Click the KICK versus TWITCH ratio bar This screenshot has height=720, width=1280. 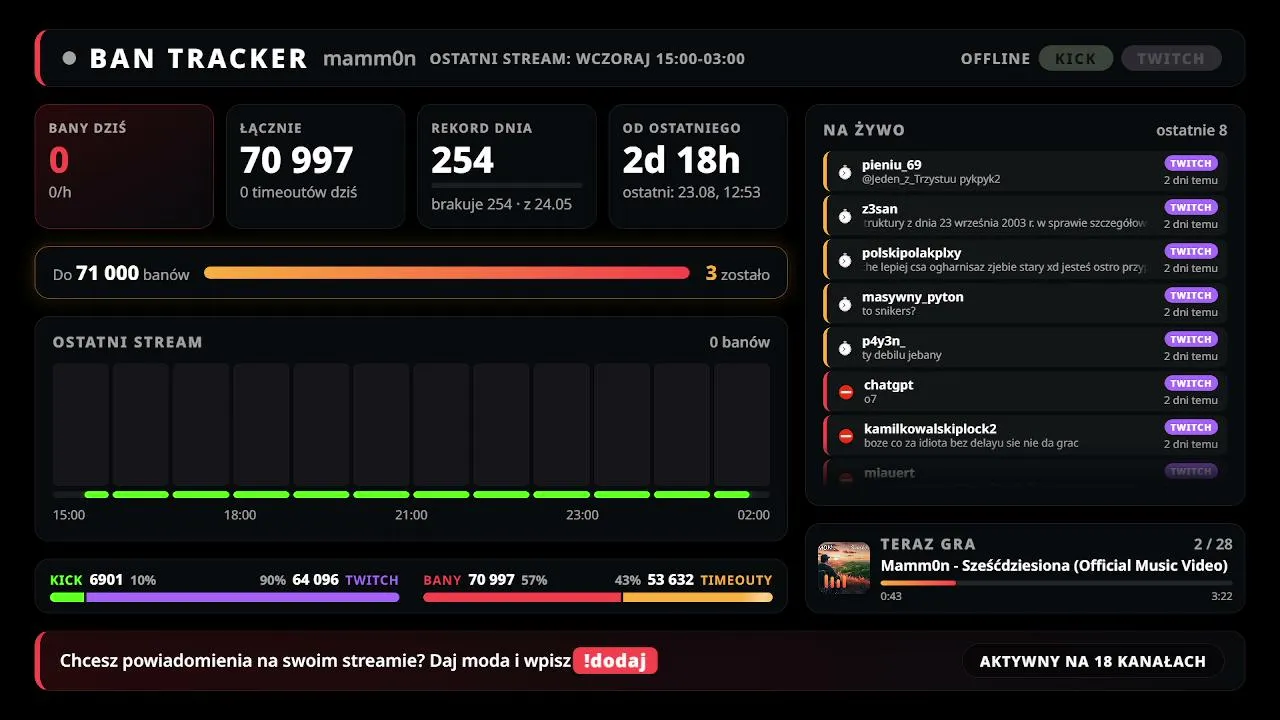224,597
